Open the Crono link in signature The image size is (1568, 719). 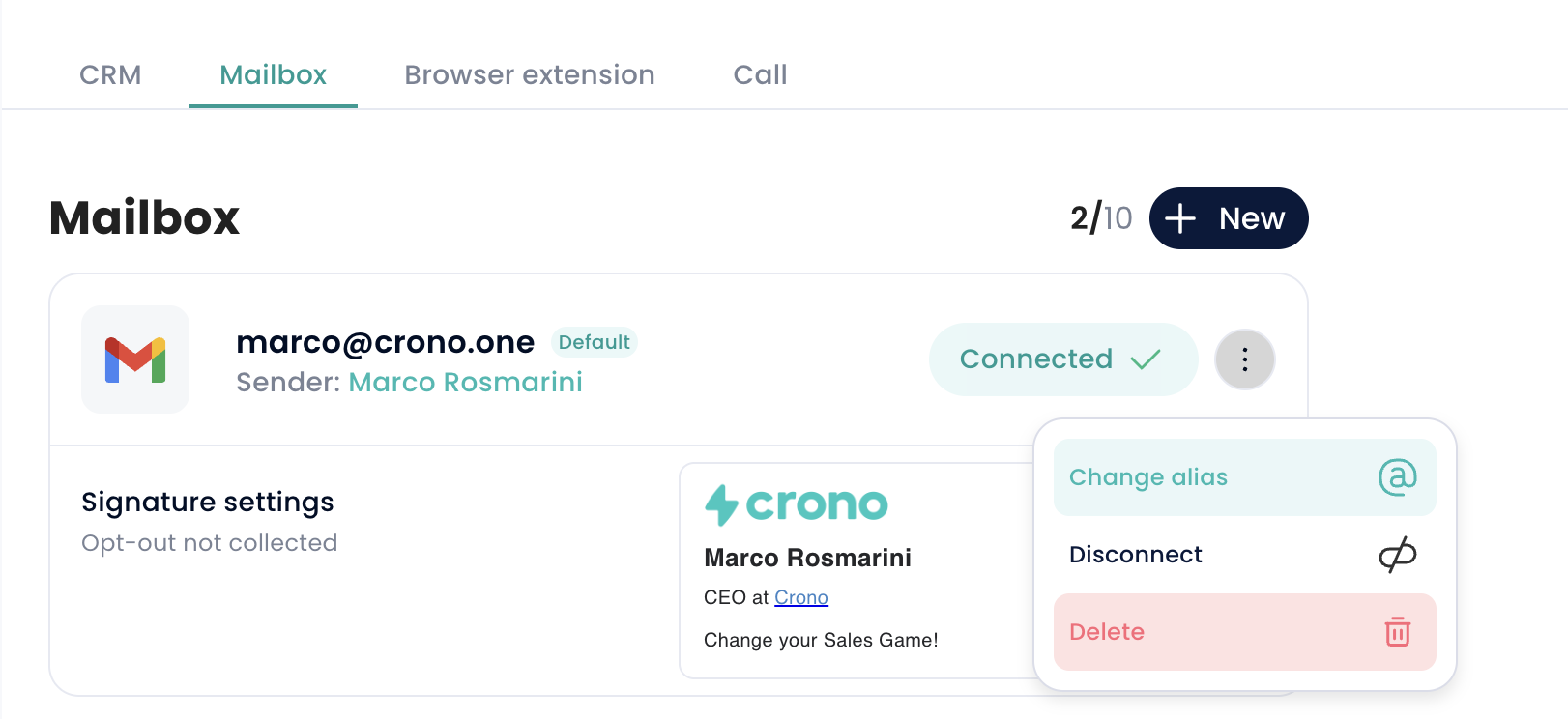click(x=800, y=598)
